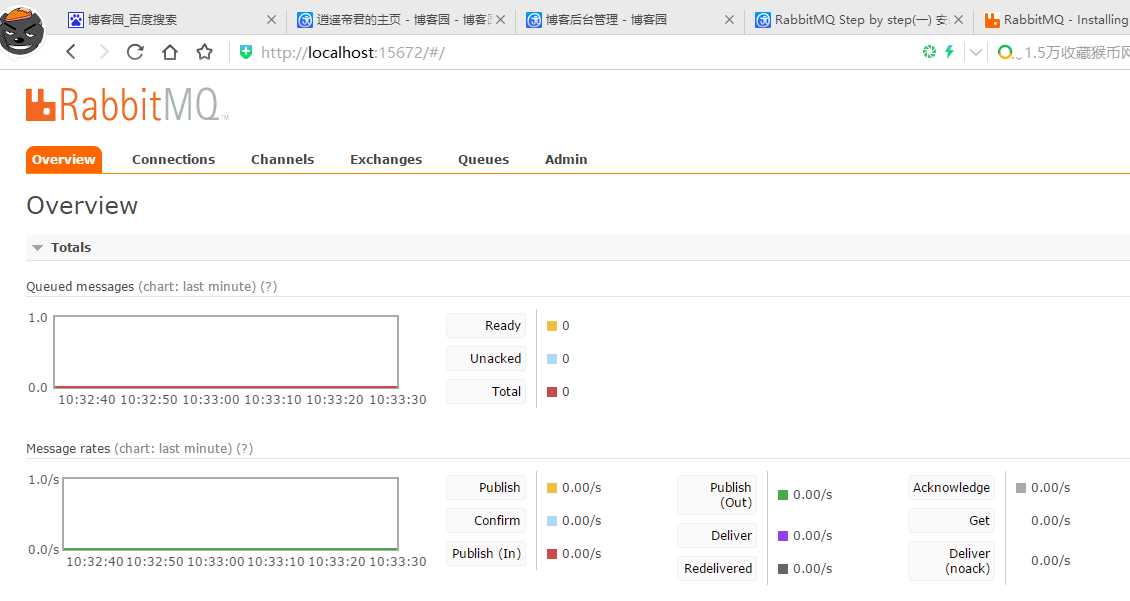The width and height of the screenshot is (1130, 601).
Task: Click Message rates chart: last minute link
Action: click(173, 448)
